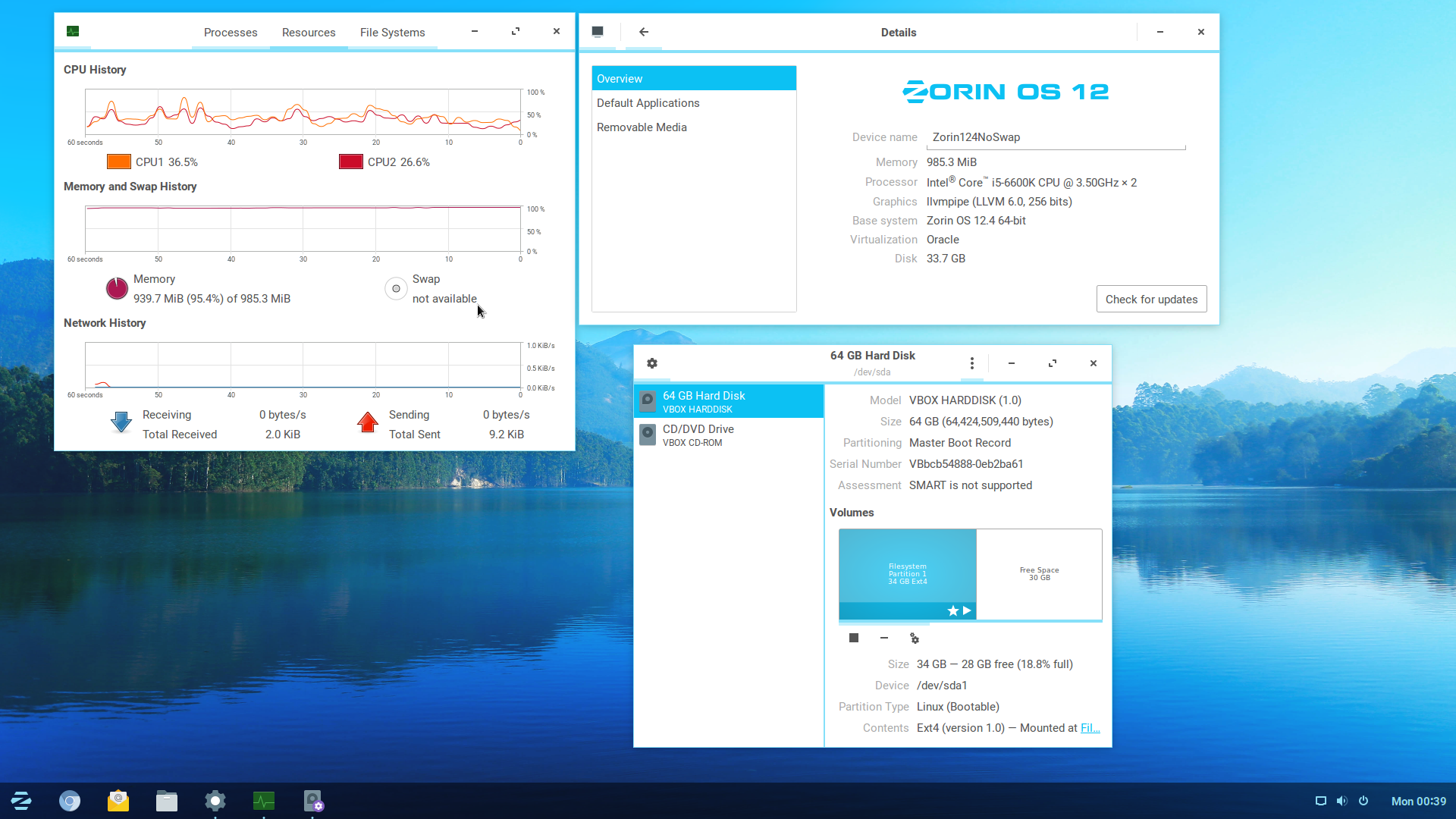
Task: Click the 'llvmpipe (LLVM 6.0, 256 bits)' value
Action: 999,201
